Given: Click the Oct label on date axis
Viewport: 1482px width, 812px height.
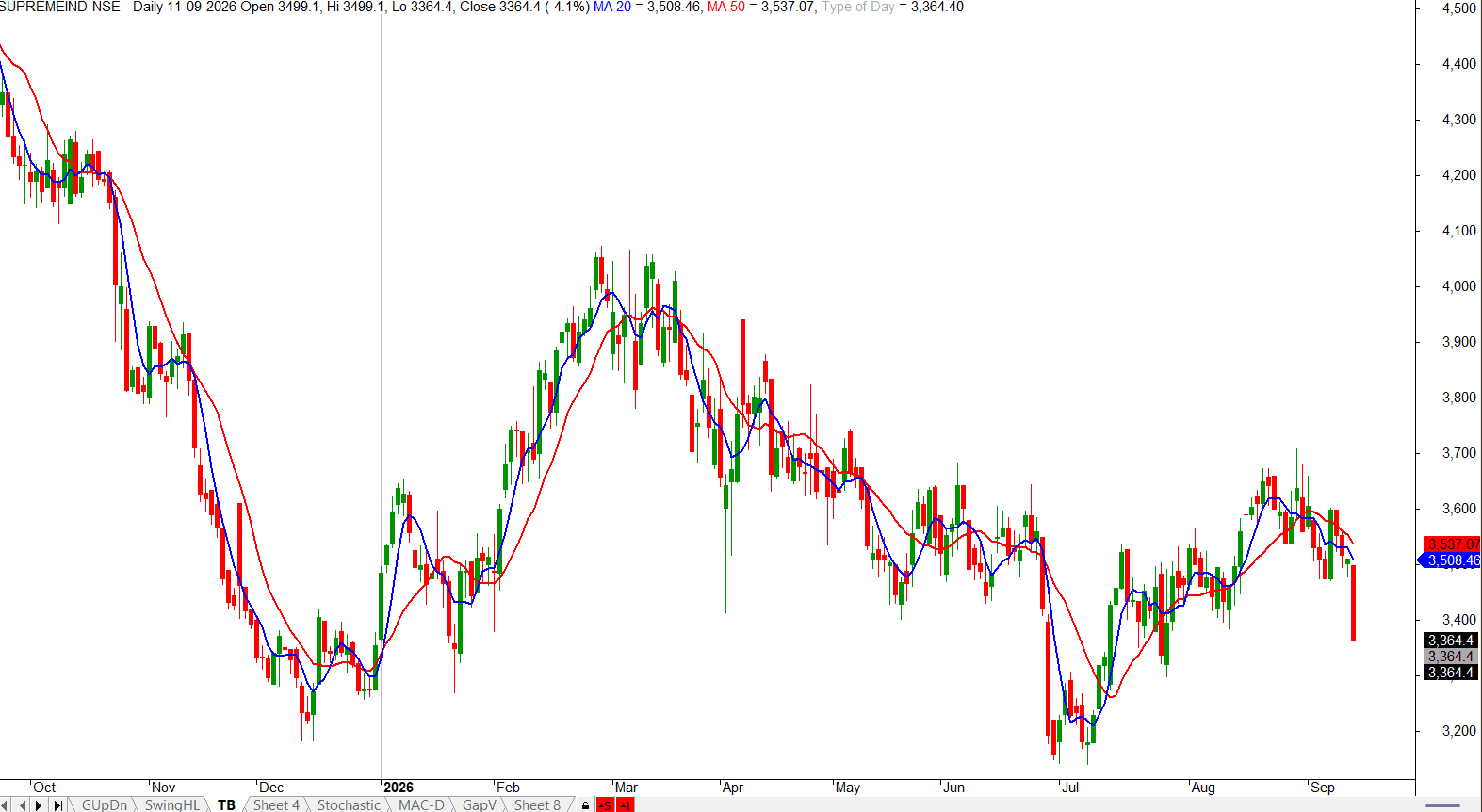Looking at the screenshot, I should (44, 788).
